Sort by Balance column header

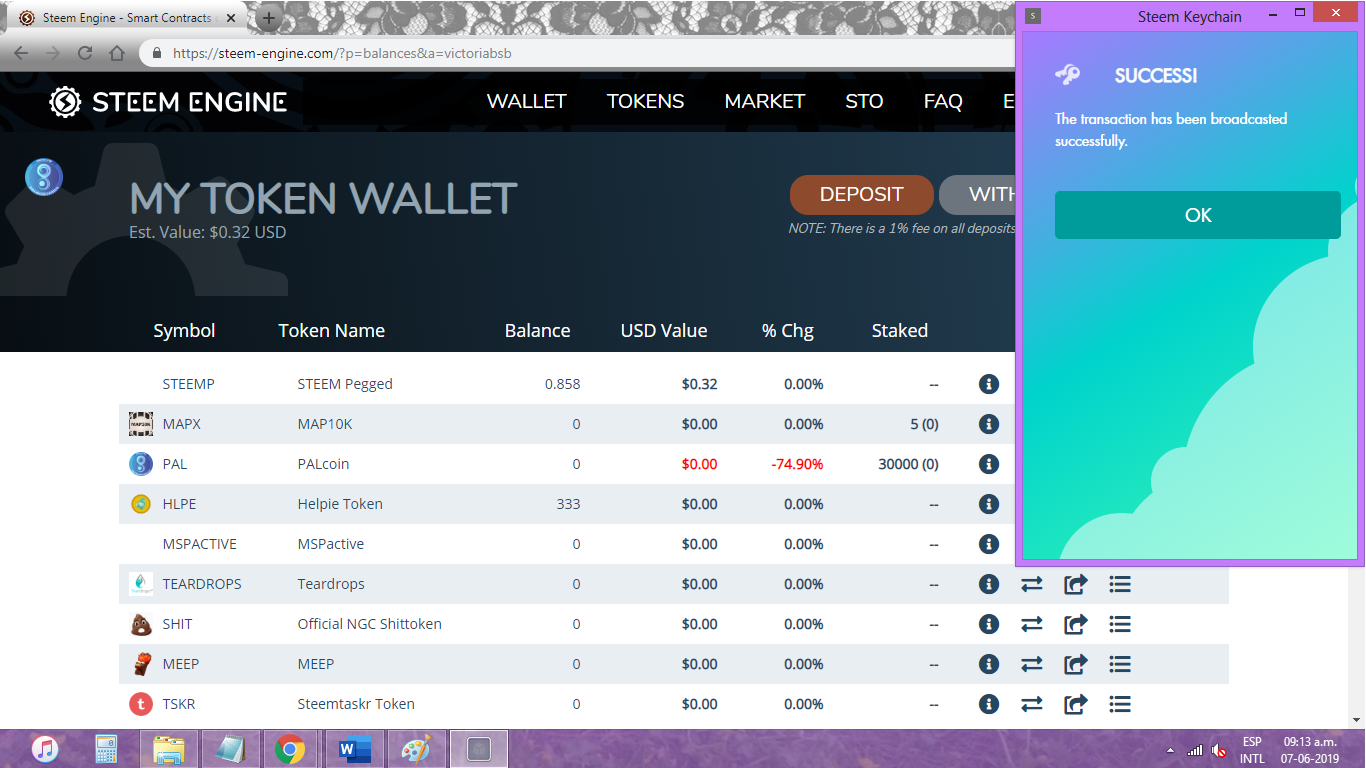(x=538, y=331)
